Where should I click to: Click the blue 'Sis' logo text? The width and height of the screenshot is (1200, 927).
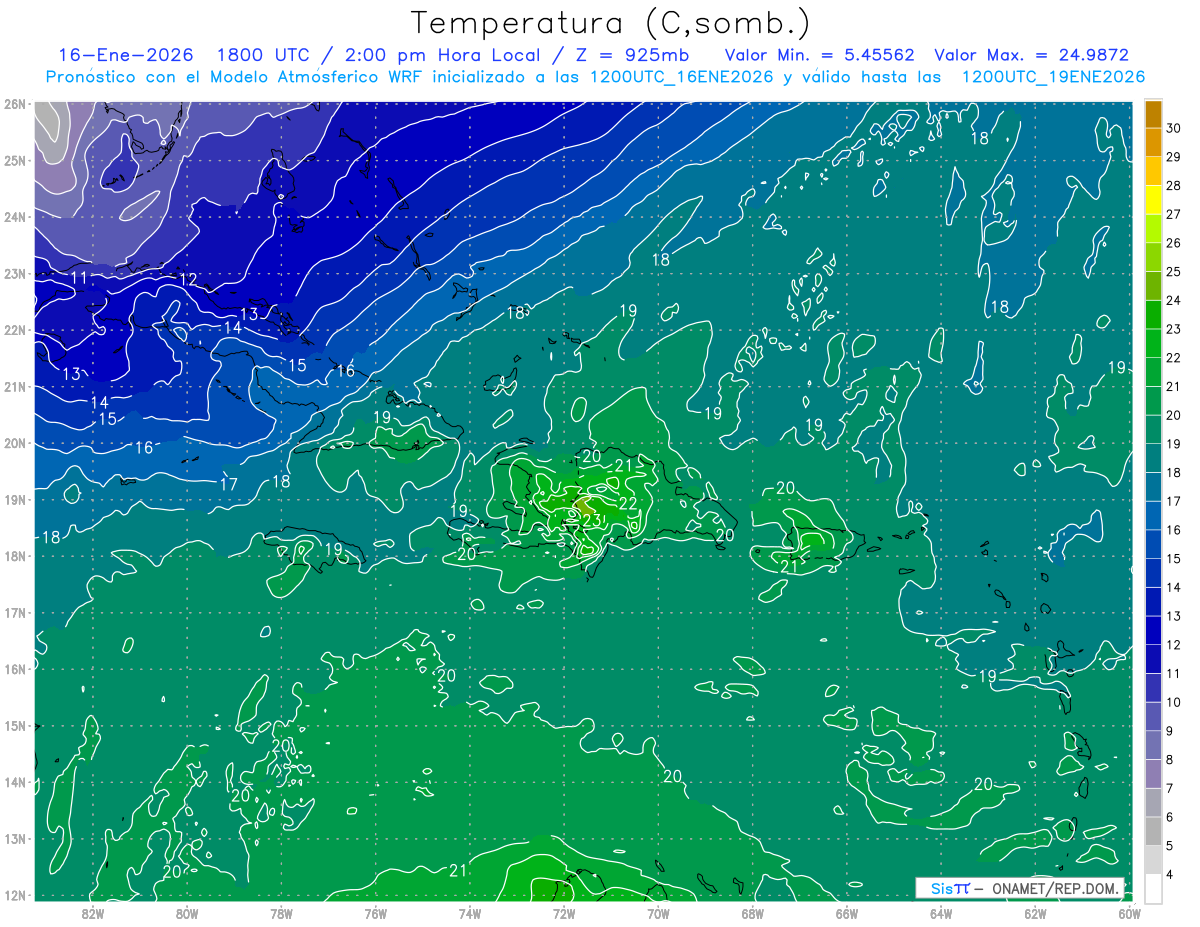coord(941,888)
